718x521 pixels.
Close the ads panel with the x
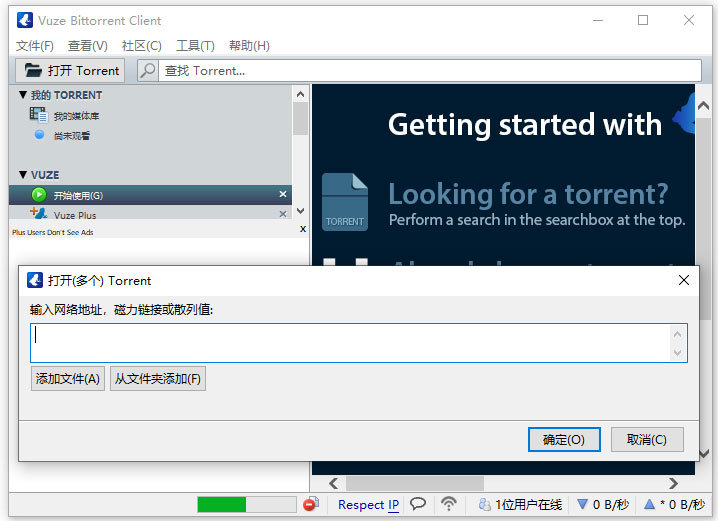(x=303, y=229)
